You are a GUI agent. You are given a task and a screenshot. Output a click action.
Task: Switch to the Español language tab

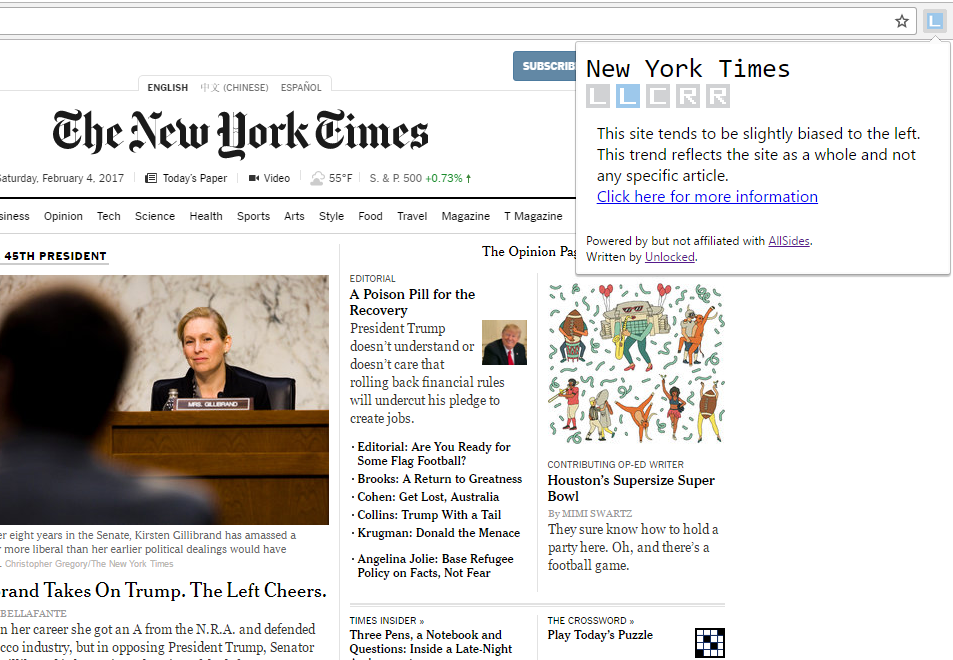pyautogui.click(x=301, y=88)
